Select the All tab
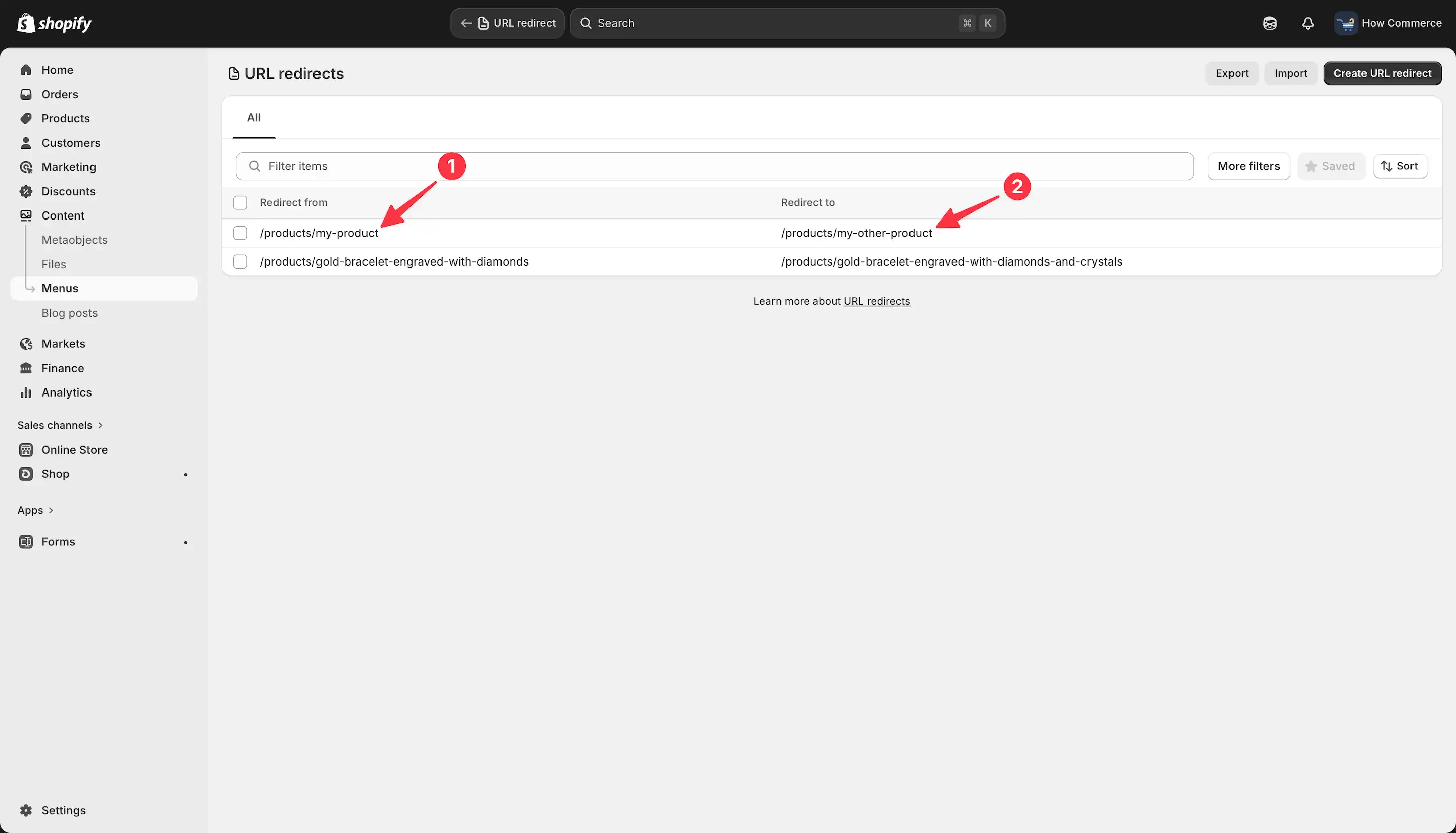Screen dimensions: 1456x833 tap(254, 118)
